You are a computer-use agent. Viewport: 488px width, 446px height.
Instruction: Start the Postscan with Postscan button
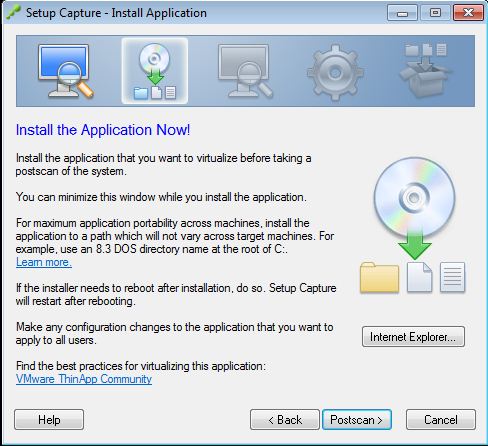(356, 420)
